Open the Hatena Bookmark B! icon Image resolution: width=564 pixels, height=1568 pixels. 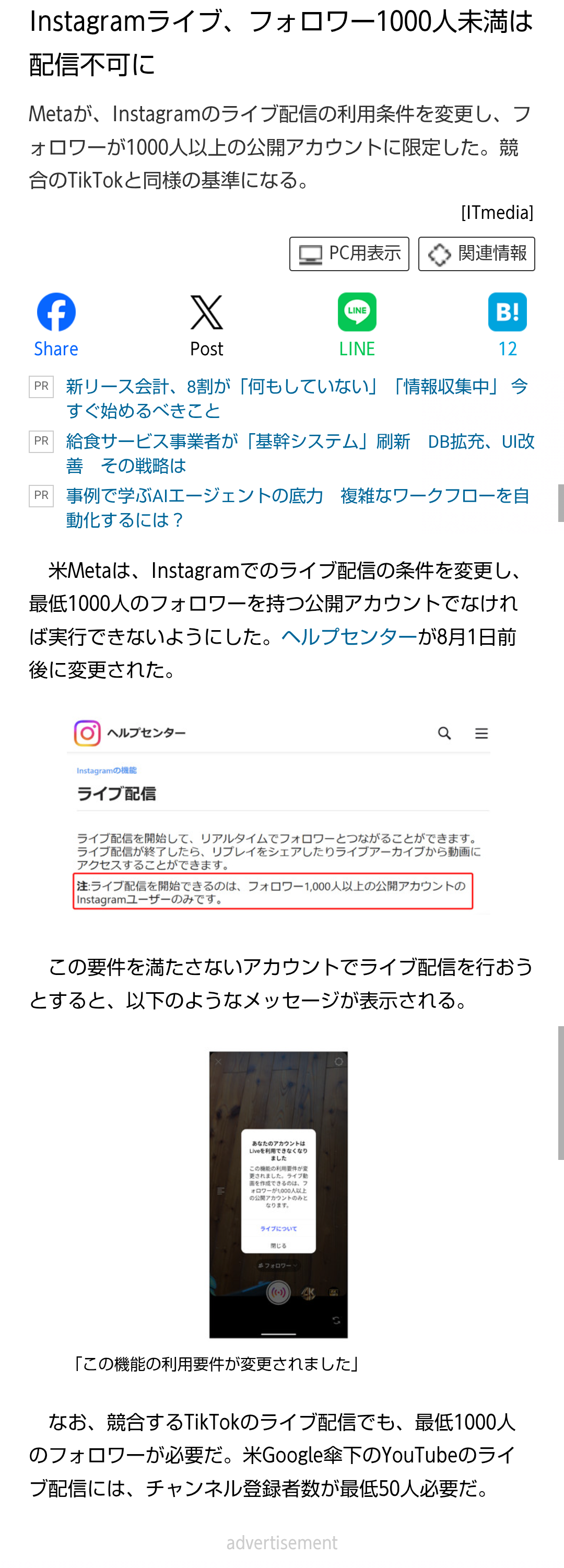click(508, 312)
